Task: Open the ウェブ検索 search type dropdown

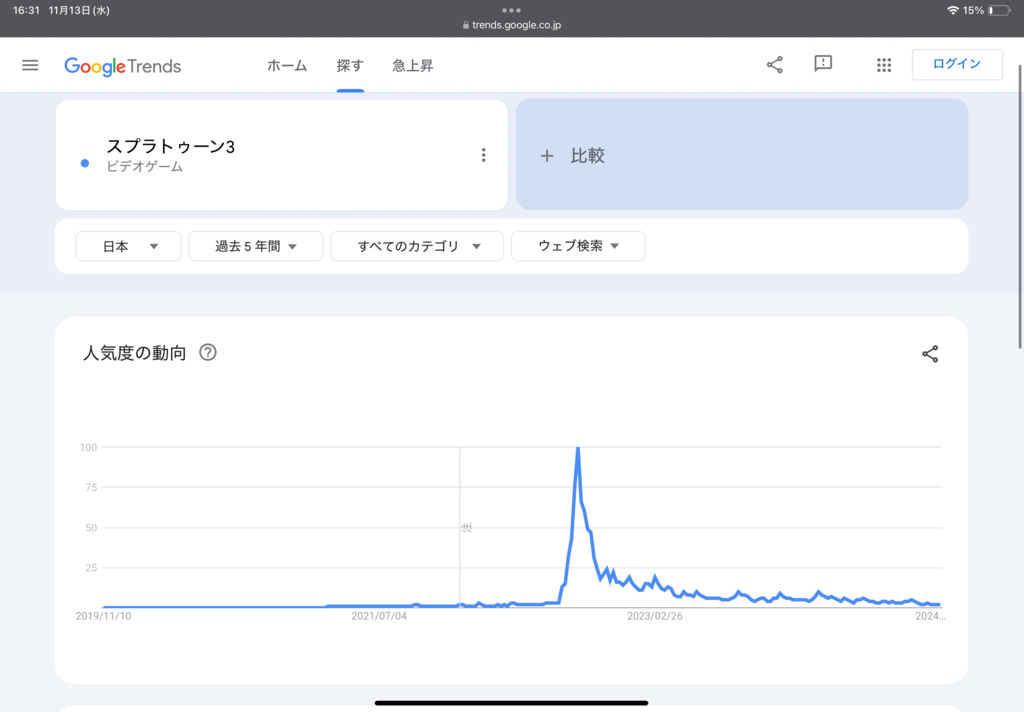Action: 578,246
